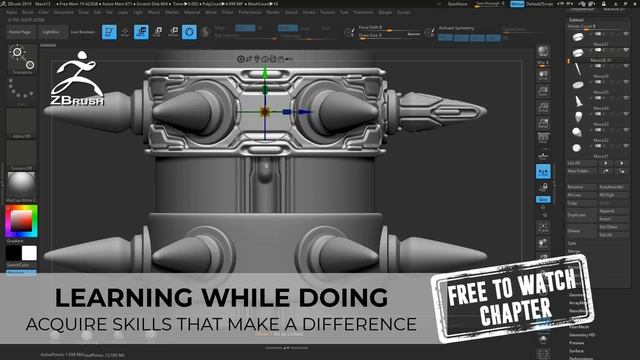Viewport: 640px width, 360px height.
Task: Select the Draw mode icon
Action: [125, 32]
